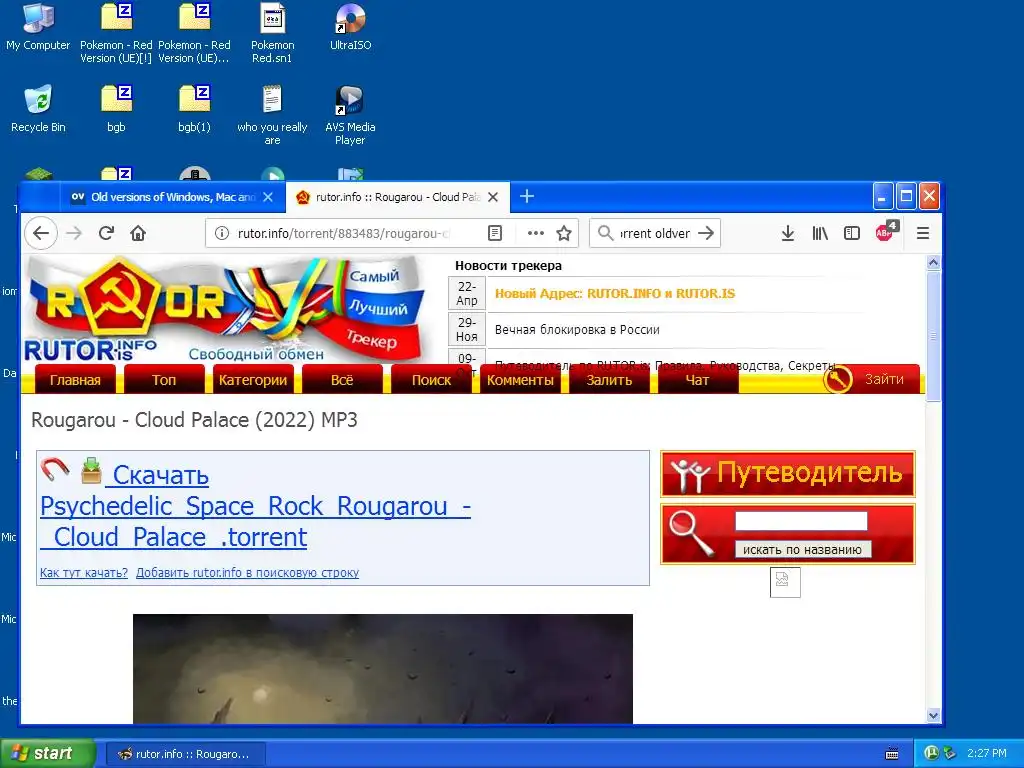1024x768 pixels.
Task: Click scrollbar down arrow in browser
Action: 933,715
